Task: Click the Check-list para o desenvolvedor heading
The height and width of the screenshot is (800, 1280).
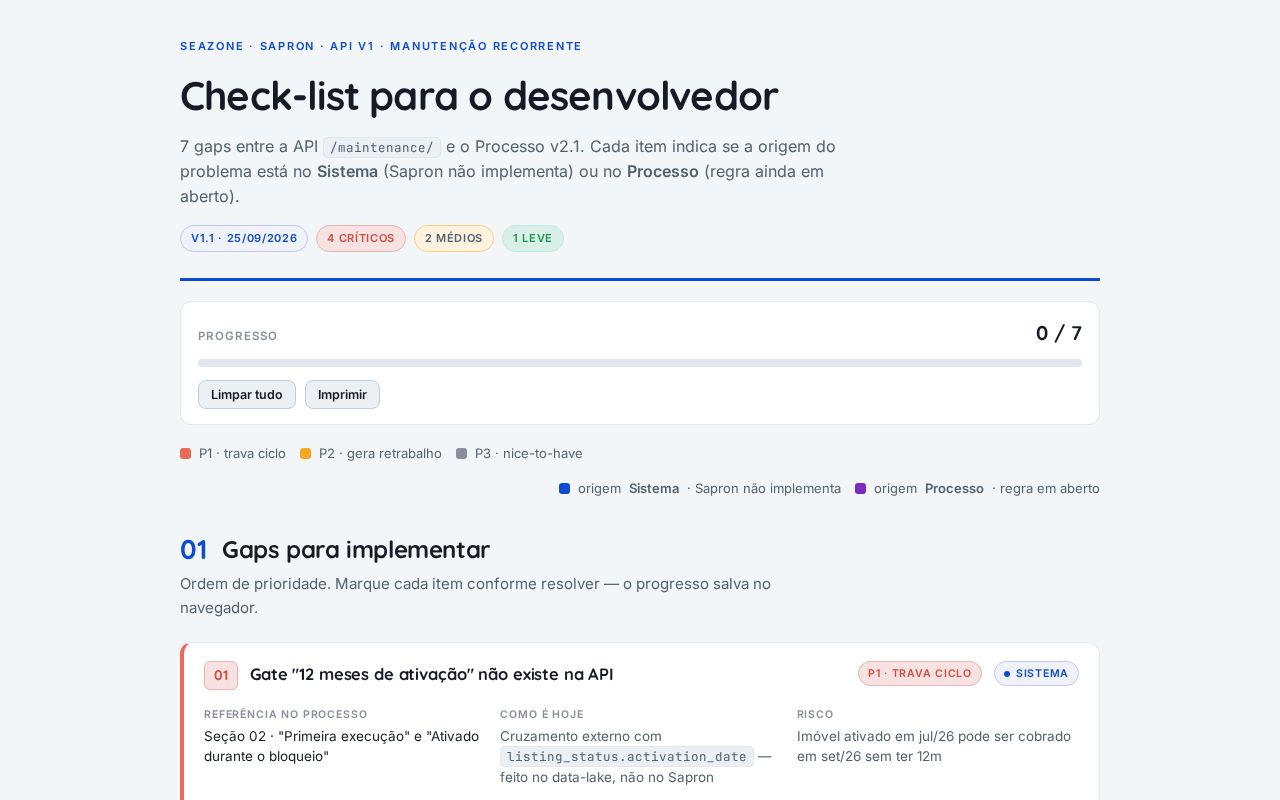Action: coord(479,96)
